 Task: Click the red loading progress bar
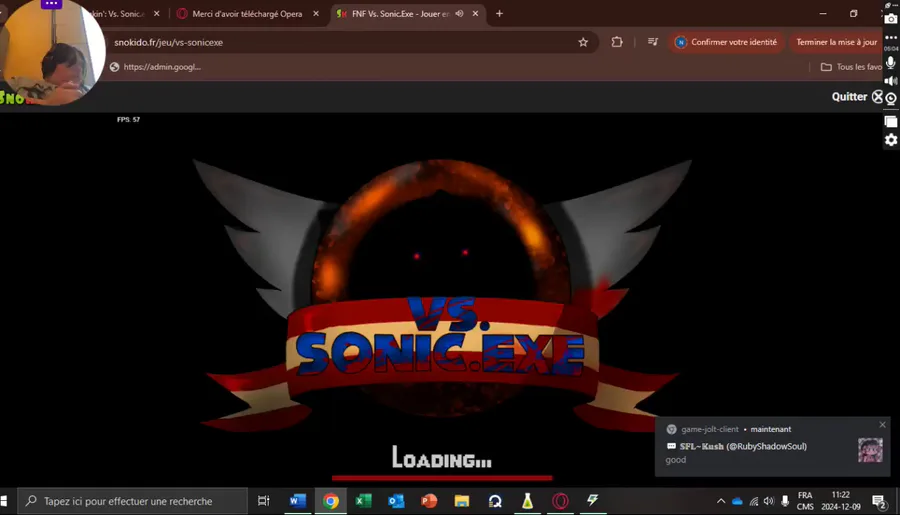[442, 477]
